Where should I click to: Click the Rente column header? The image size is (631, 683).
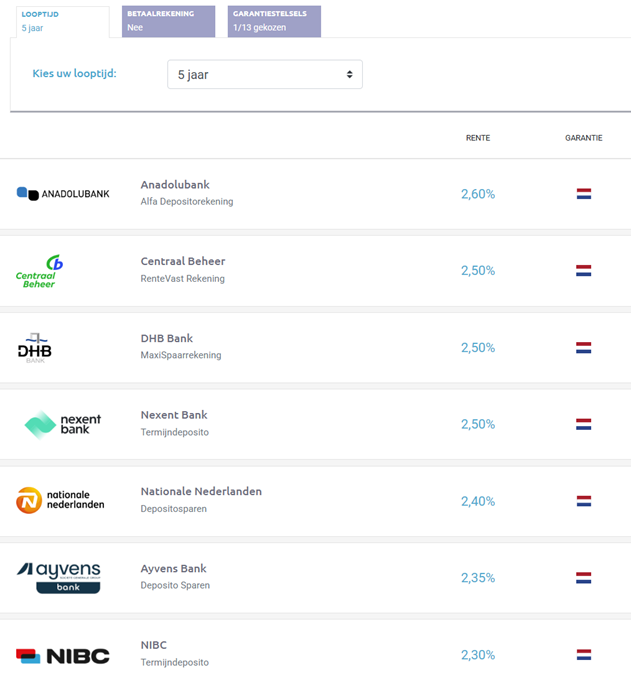coord(478,138)
